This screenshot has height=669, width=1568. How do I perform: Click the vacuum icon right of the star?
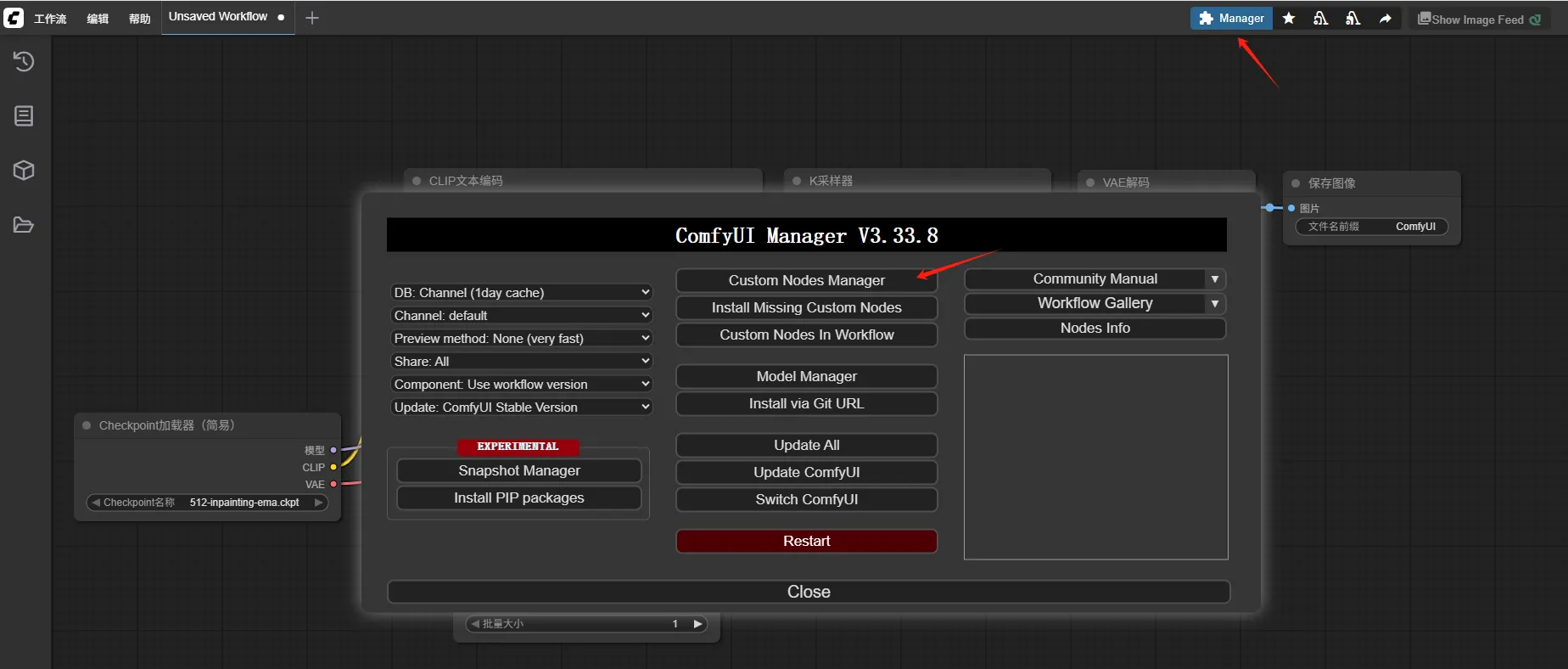click(x=1321, y=18)
